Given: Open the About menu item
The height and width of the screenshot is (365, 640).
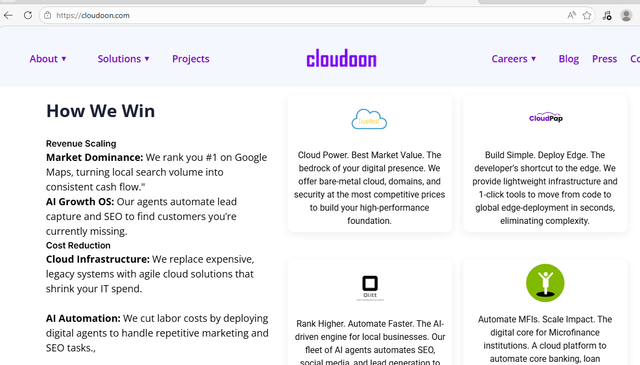Looking at the screenshot, I should tap(44, 59).
